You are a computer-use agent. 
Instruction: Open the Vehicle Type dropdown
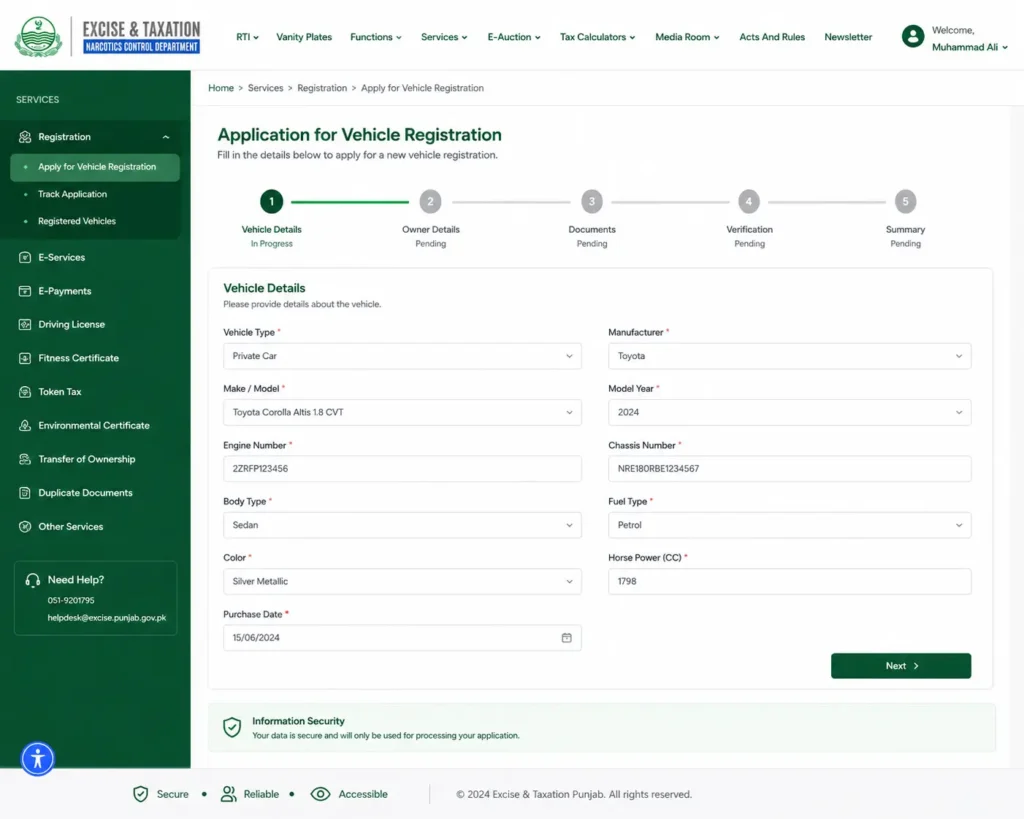(x=402, y=356)
